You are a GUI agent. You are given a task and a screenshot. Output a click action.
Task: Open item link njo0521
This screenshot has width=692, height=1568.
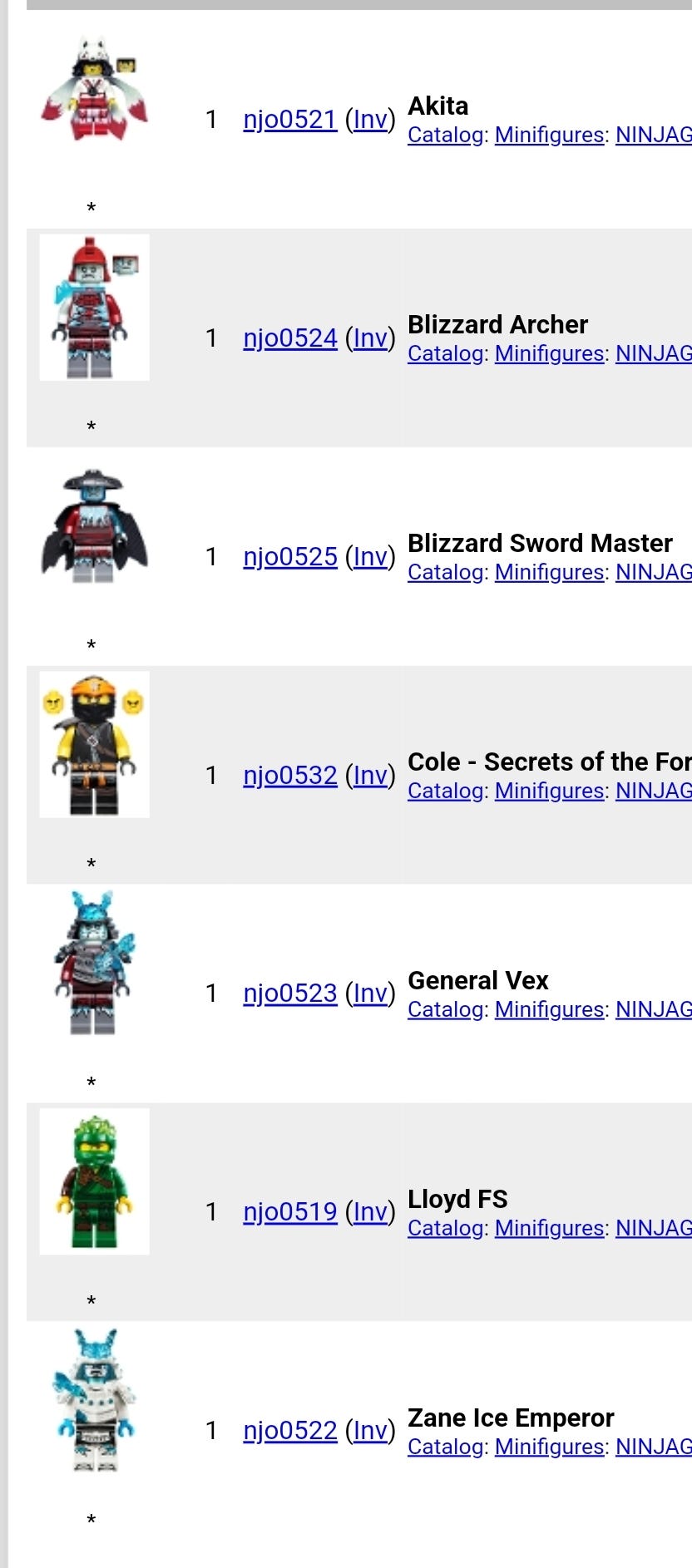(289, 120)
